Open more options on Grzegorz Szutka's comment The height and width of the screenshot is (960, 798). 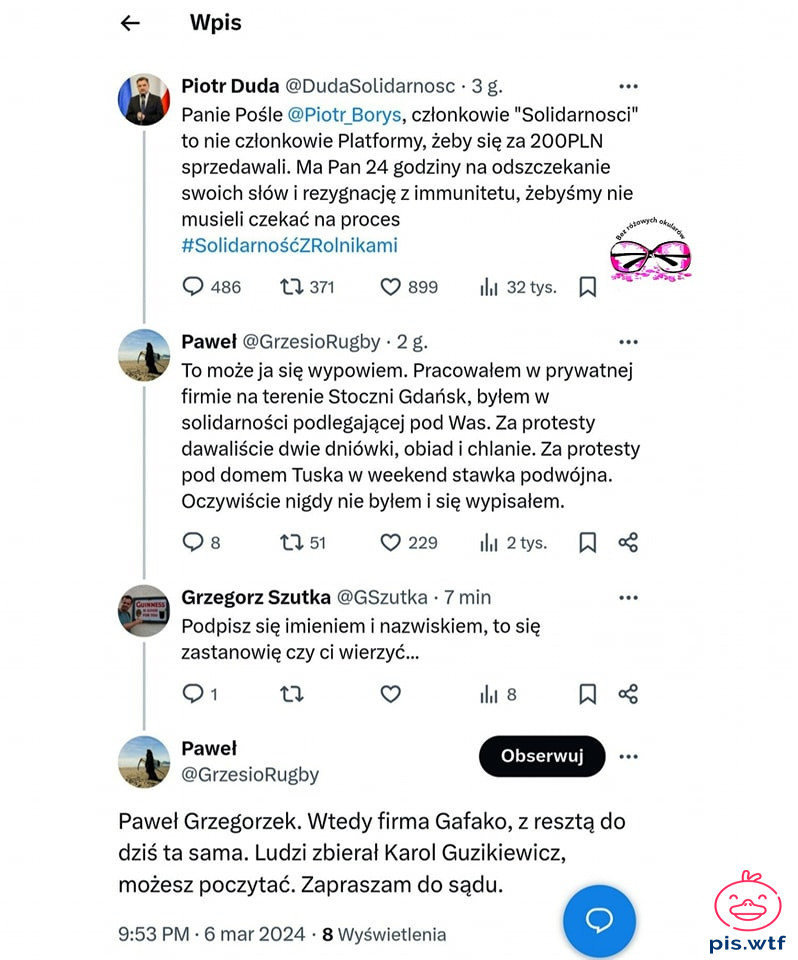tap(628, 598)
